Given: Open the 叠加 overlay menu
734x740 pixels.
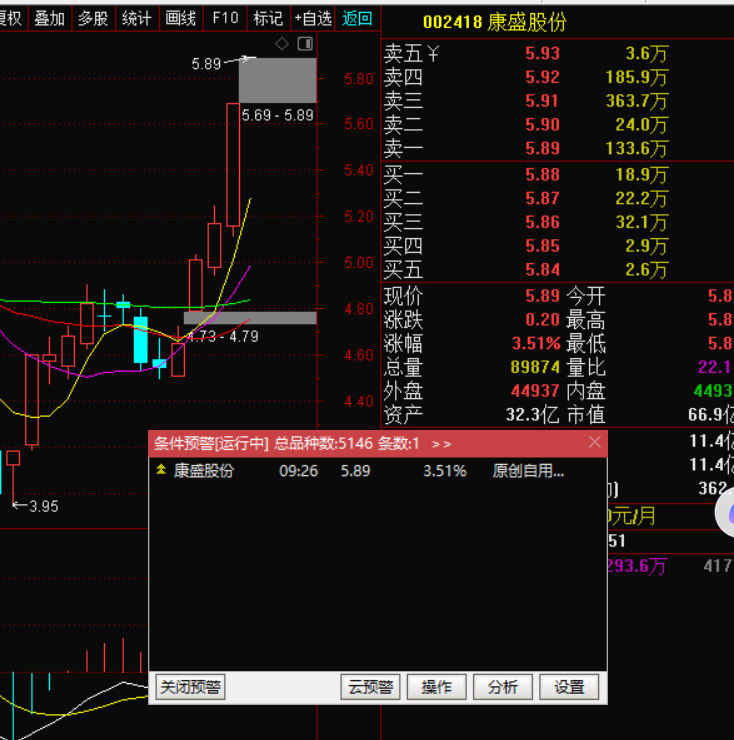Looking at the screenshot, I should point(49,18).
